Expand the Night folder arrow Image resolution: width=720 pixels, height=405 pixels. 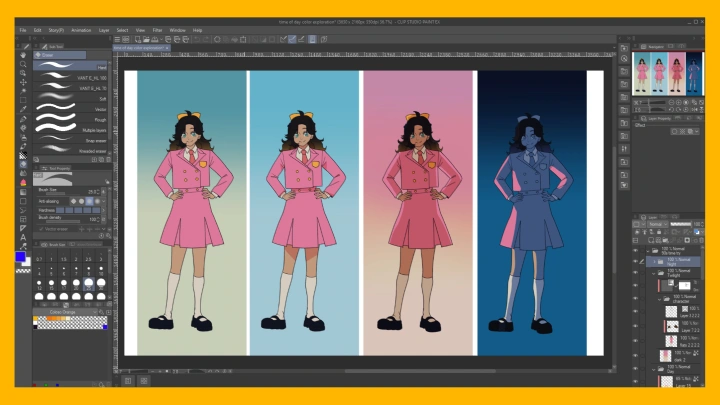click(x=654, y=262)
